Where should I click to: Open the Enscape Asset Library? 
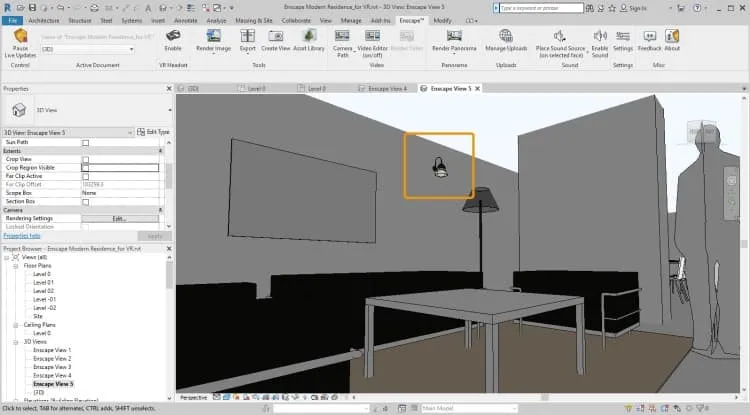tap(309, 36)
